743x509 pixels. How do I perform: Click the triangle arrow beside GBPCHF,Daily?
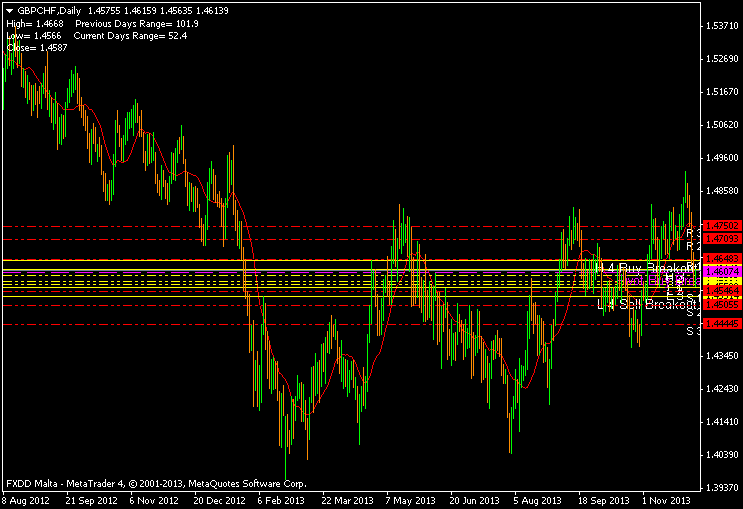pos(9,10)
